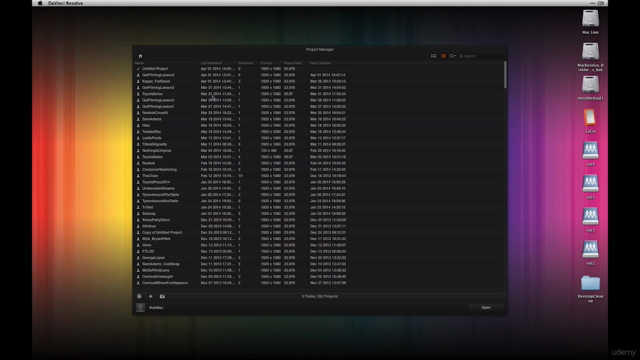This screenshot has width=640, height=360.
Task: Switch to thumbnail grid view
Action: pos(433,56)
